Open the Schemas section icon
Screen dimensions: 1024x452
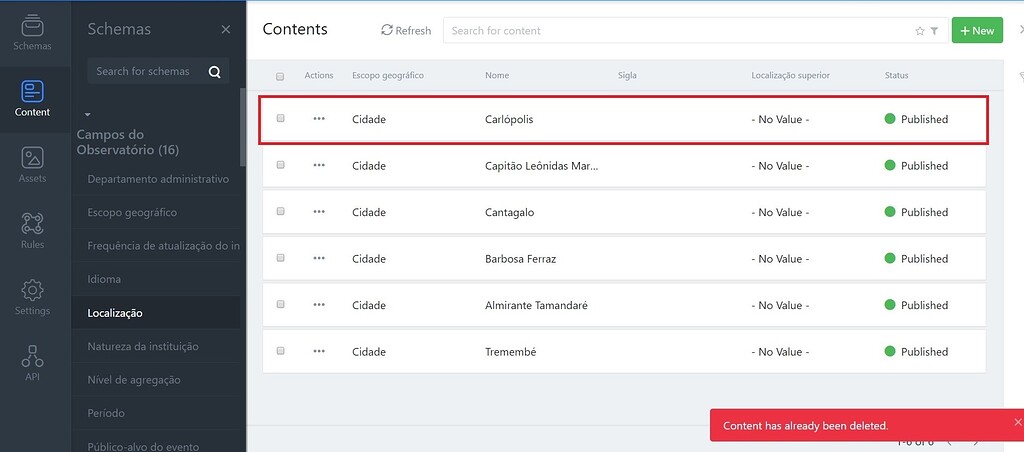(x=32, y=26)
